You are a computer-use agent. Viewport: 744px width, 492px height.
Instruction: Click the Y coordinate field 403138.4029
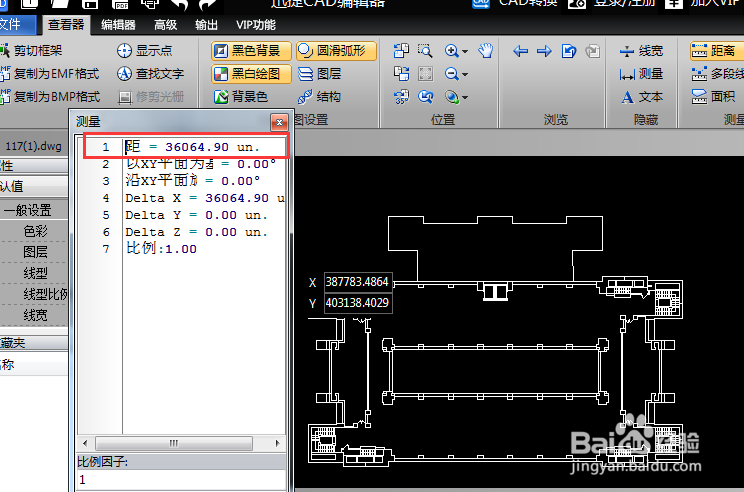(x=358, y=303)
